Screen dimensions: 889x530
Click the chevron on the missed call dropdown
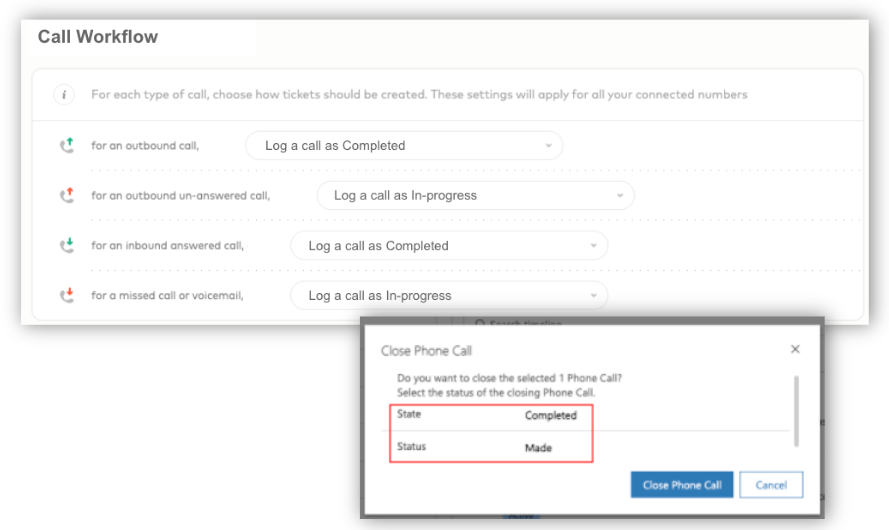[594, 295]
